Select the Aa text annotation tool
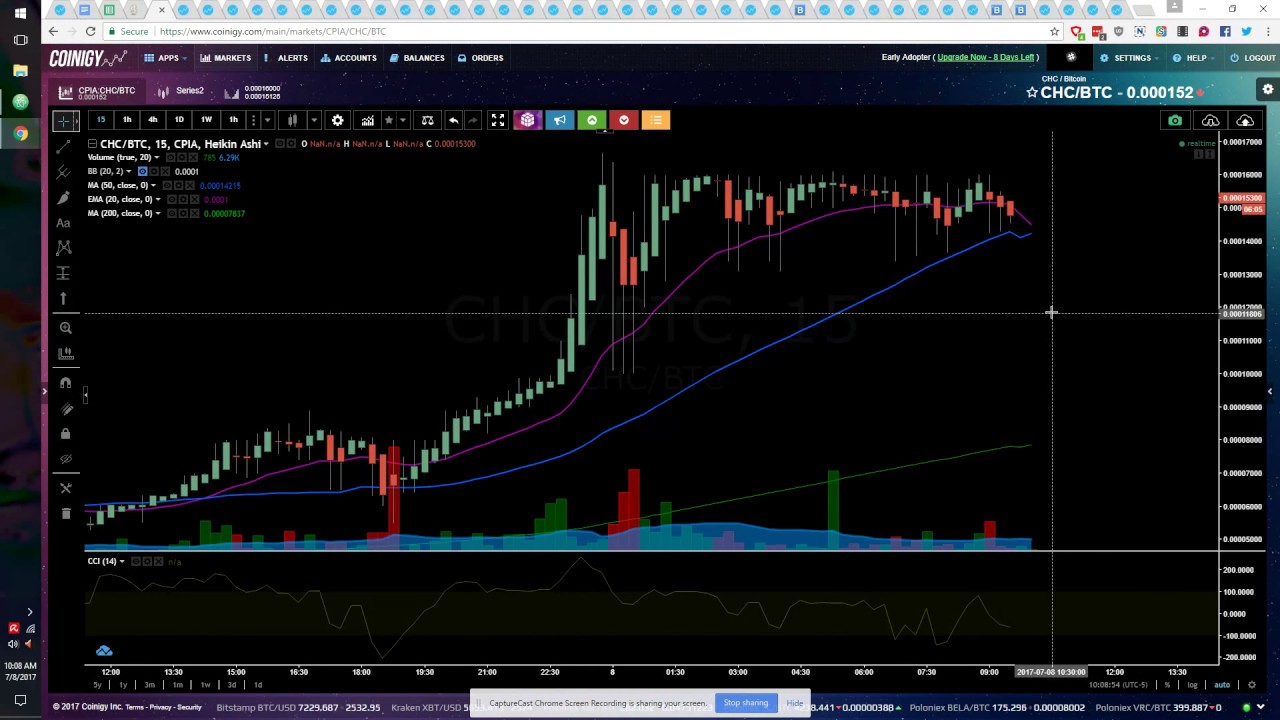The image size is (1280, 720). click(64, 222)
